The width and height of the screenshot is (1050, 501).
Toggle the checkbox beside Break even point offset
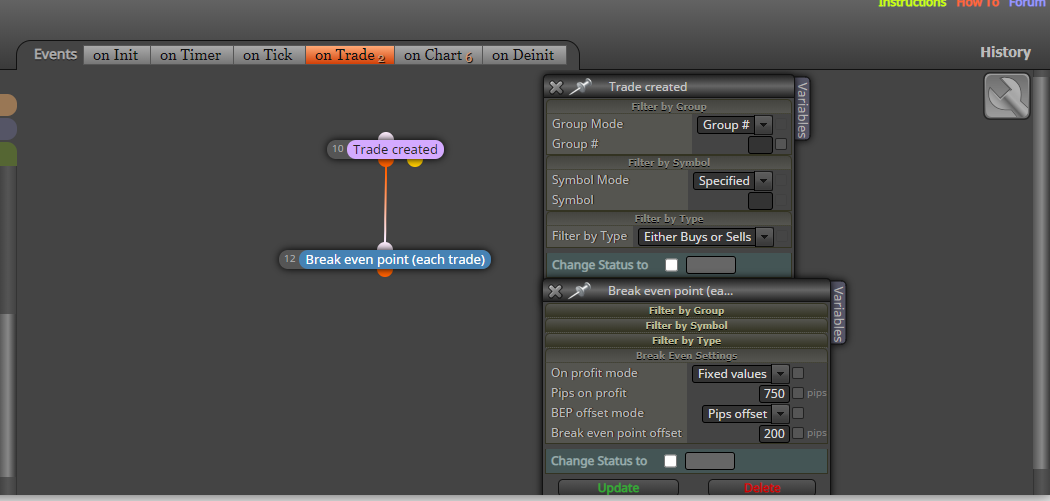pyautogui.click(x=798, y=433)
